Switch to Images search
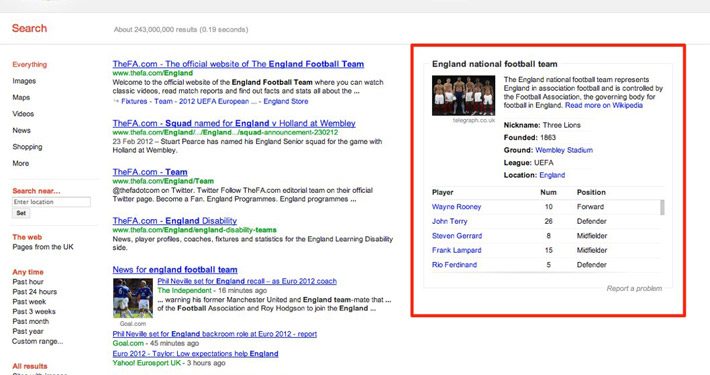 pos(24,81)
